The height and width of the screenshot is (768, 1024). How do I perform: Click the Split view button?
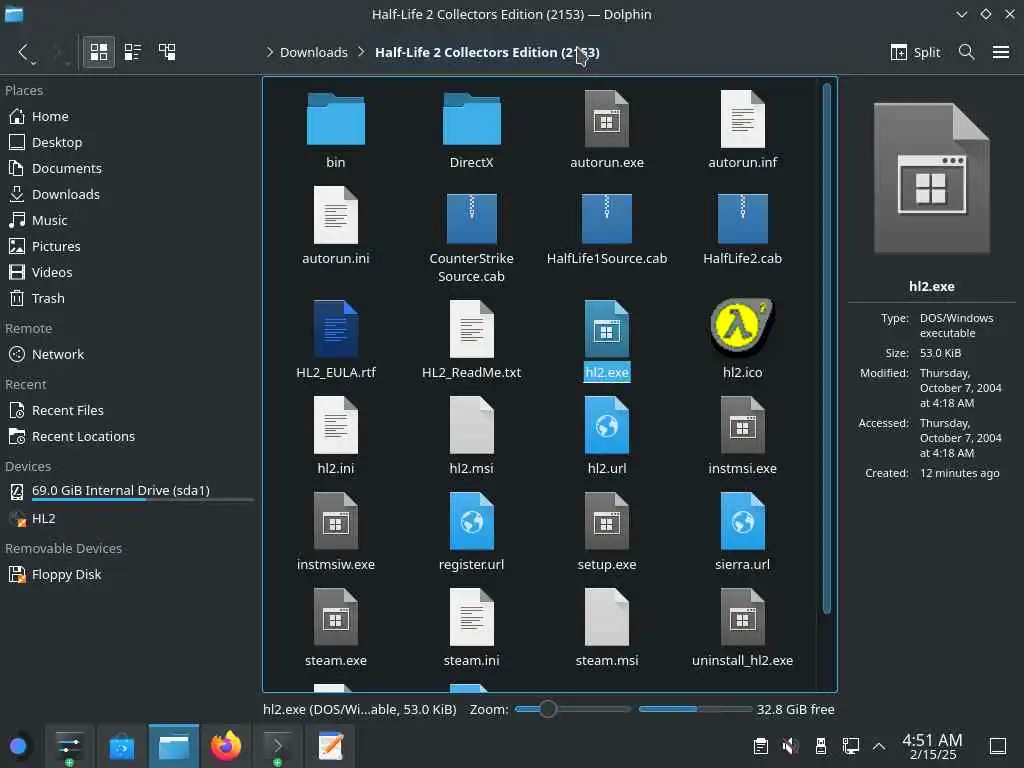[915, 52]
